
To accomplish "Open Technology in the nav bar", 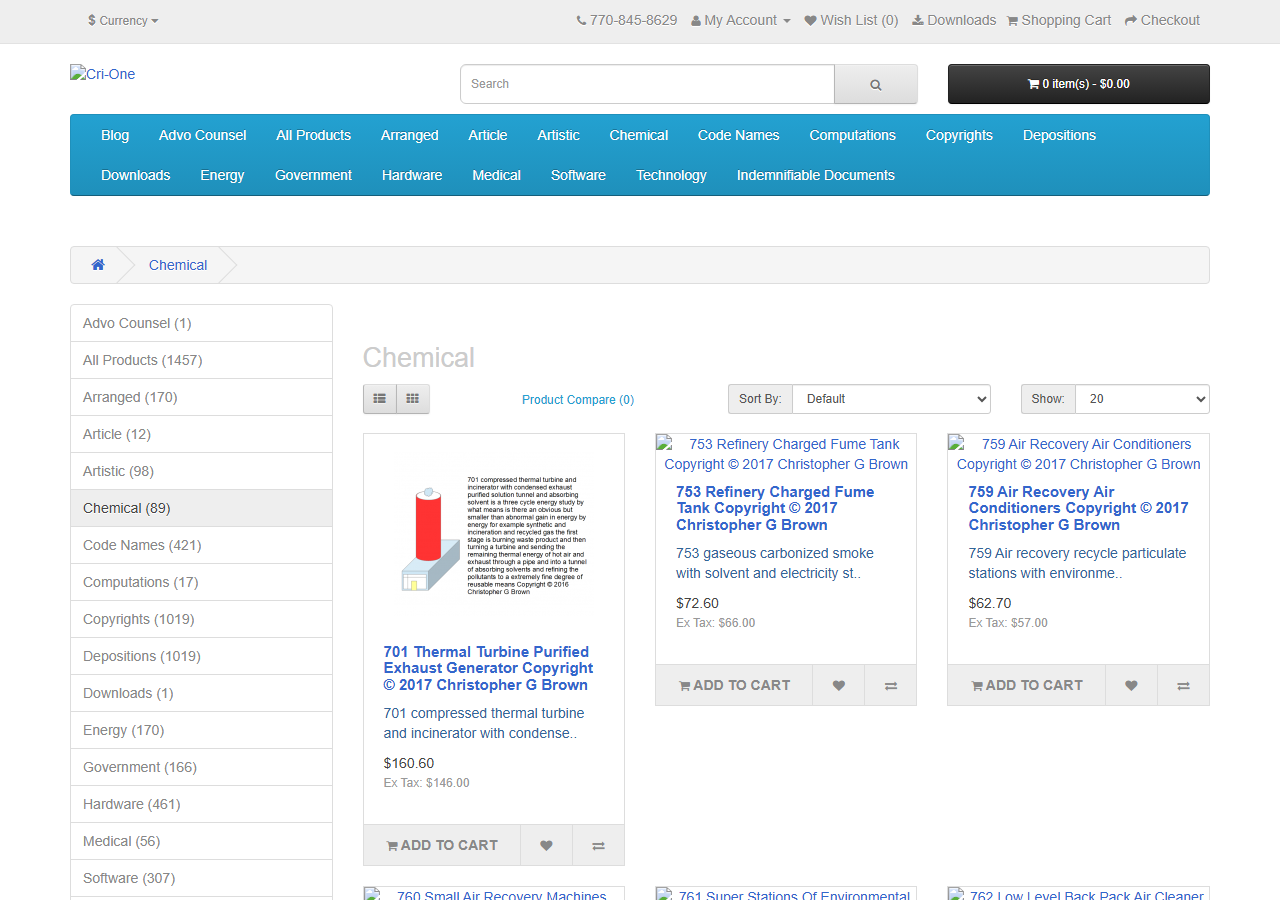I will (671, 175).
